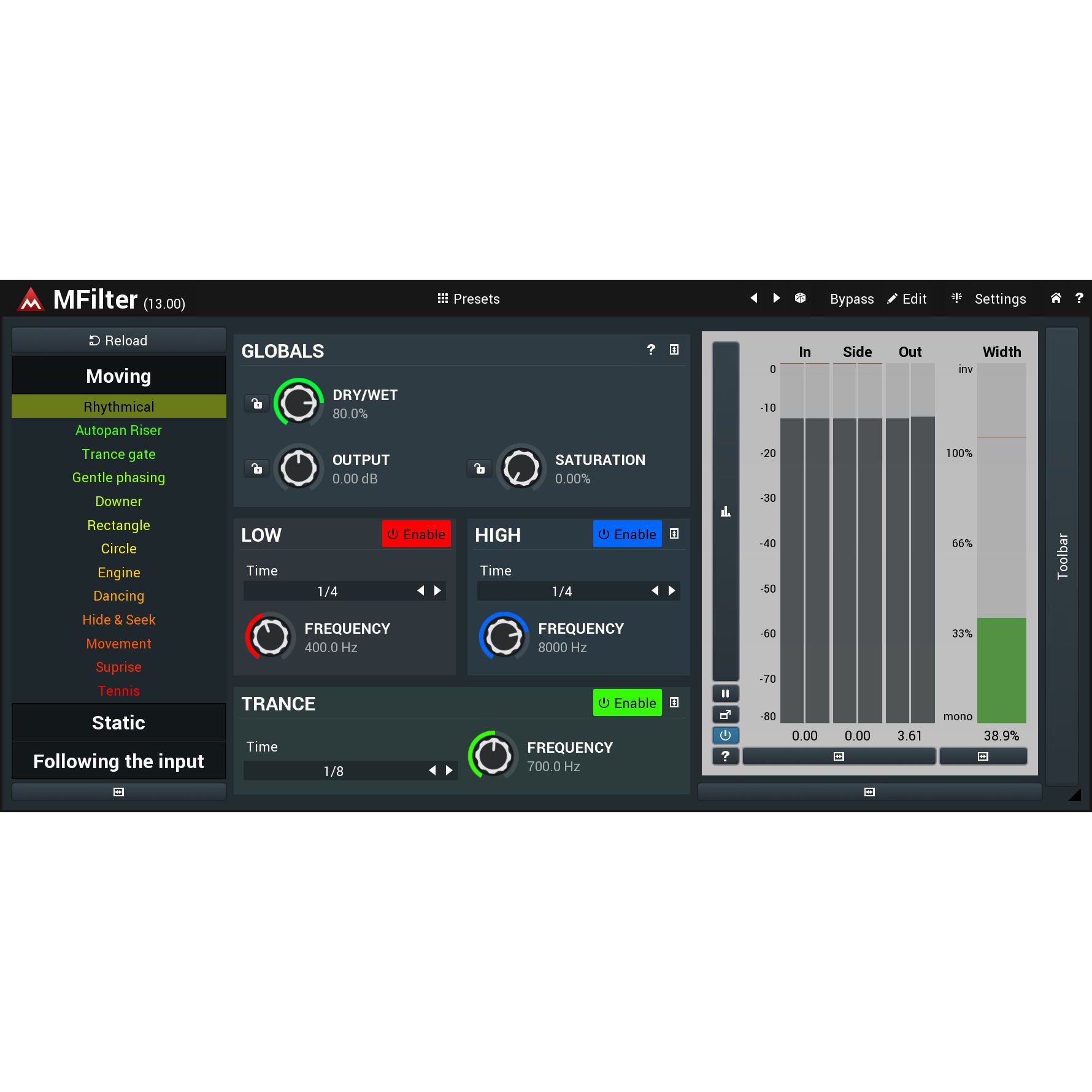Toggle the TRANCE Enable button
Viewport: 1092px width, 1092px height.
tap(627, 703)
